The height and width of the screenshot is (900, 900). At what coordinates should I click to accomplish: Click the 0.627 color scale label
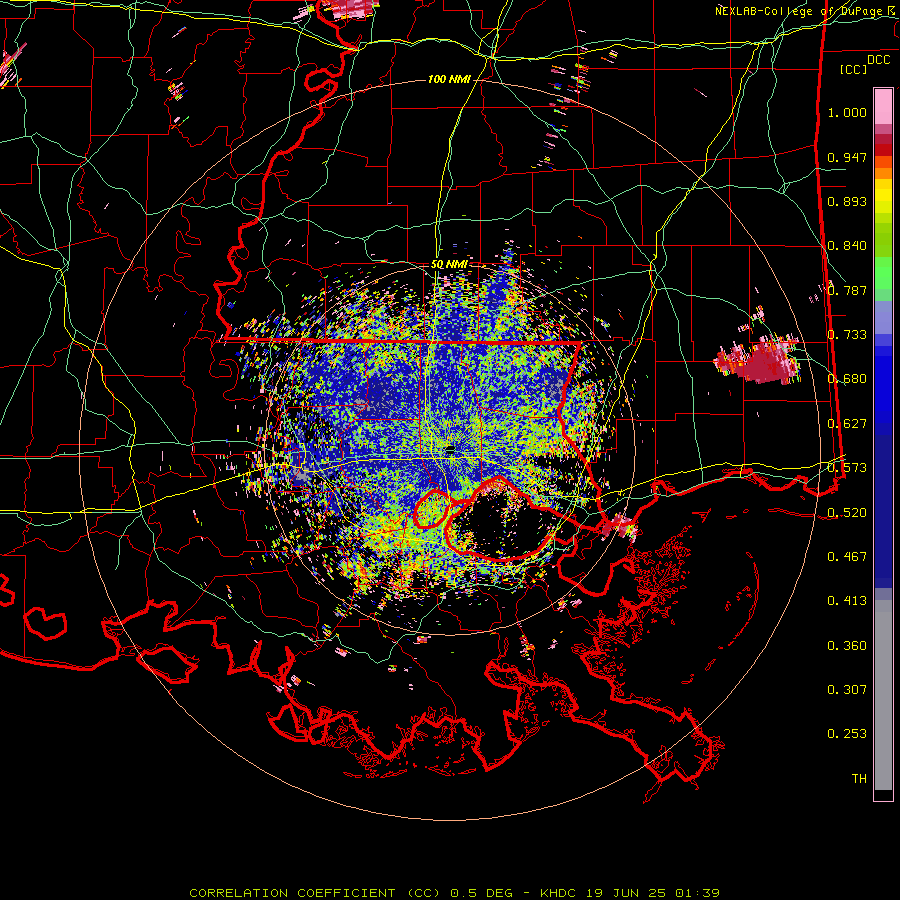[x=847, y=424]
